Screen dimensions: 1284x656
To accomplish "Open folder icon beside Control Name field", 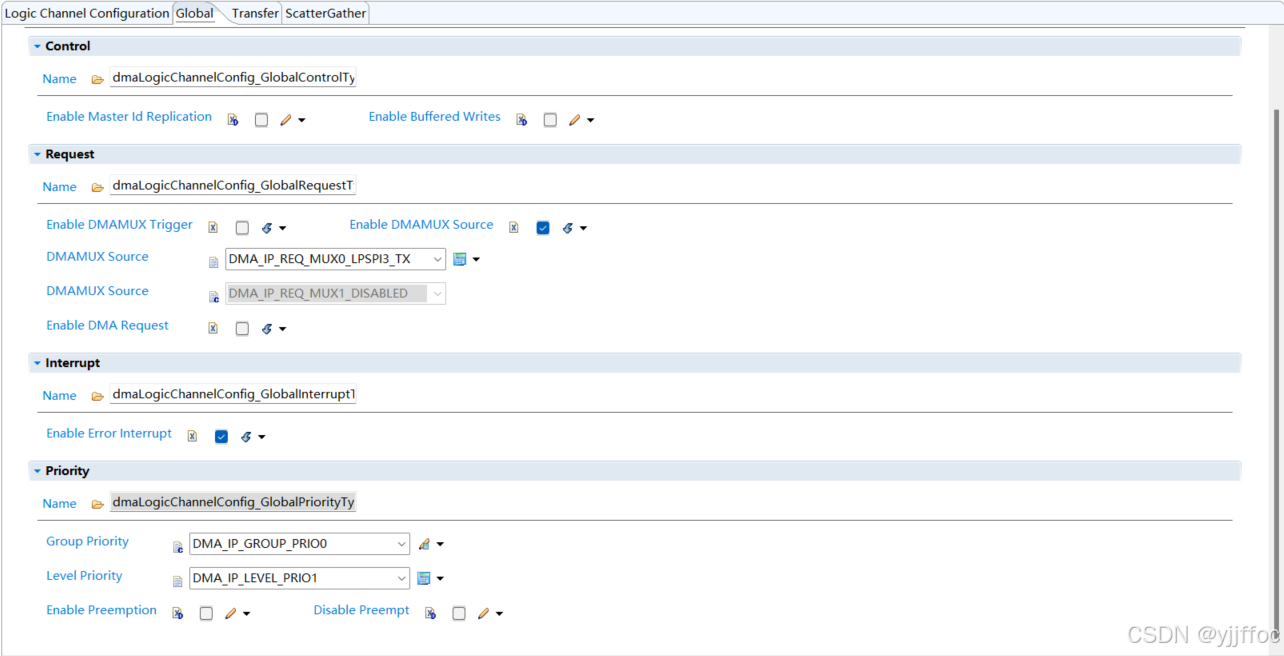I will pos(97,79).
